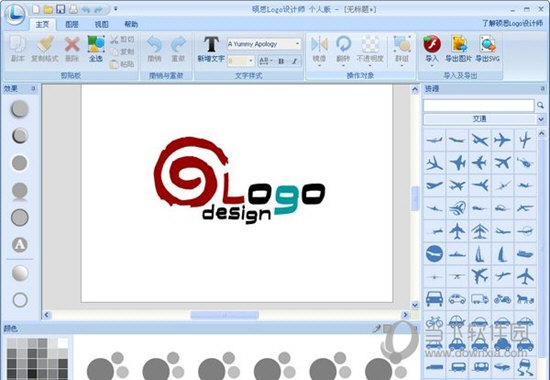The width and height of the screenshot is (550, 380).
Task: Expand the 群组 group options
Action: [x=402, y=66]
